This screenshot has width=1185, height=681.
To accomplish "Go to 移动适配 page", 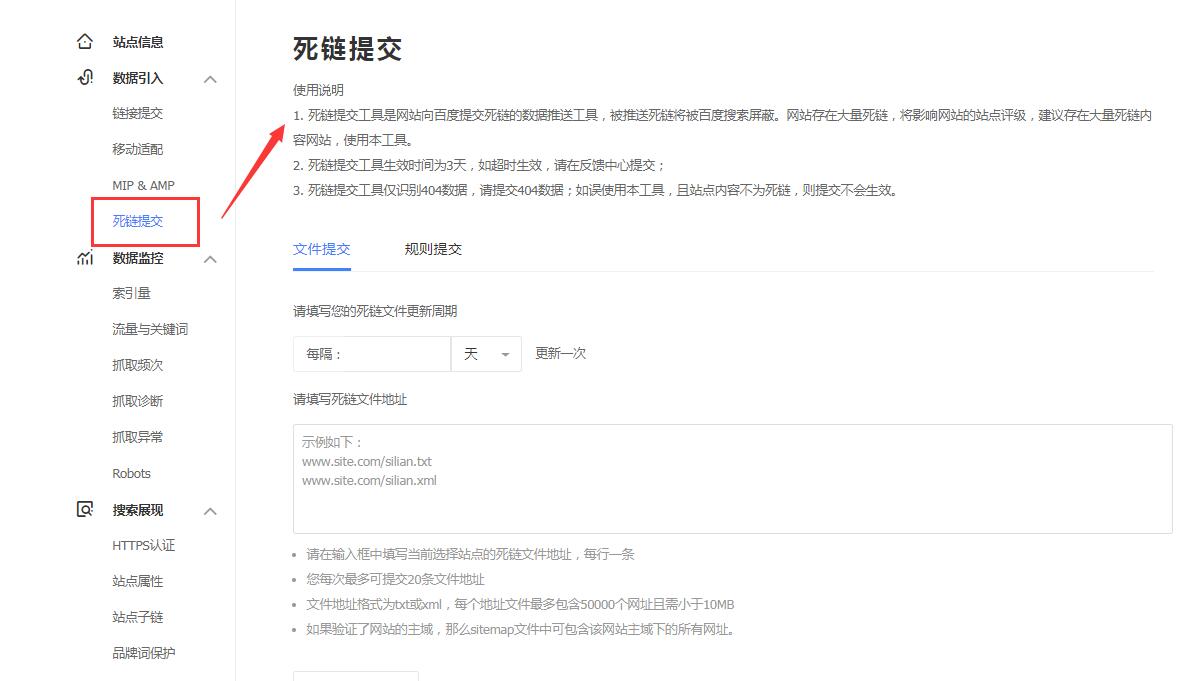I will point(138,150).
